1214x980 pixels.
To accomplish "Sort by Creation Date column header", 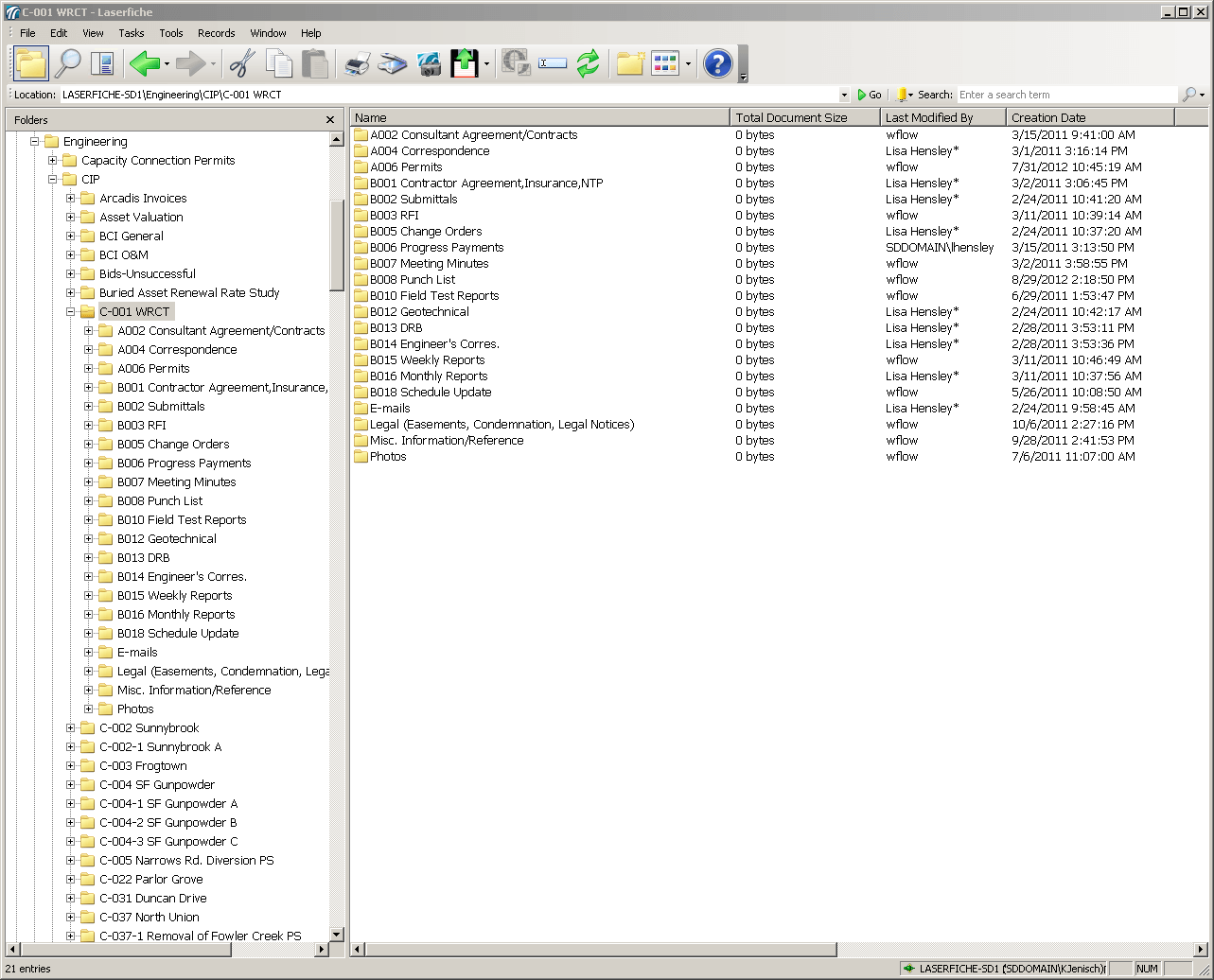I will tap(1091, 117).
